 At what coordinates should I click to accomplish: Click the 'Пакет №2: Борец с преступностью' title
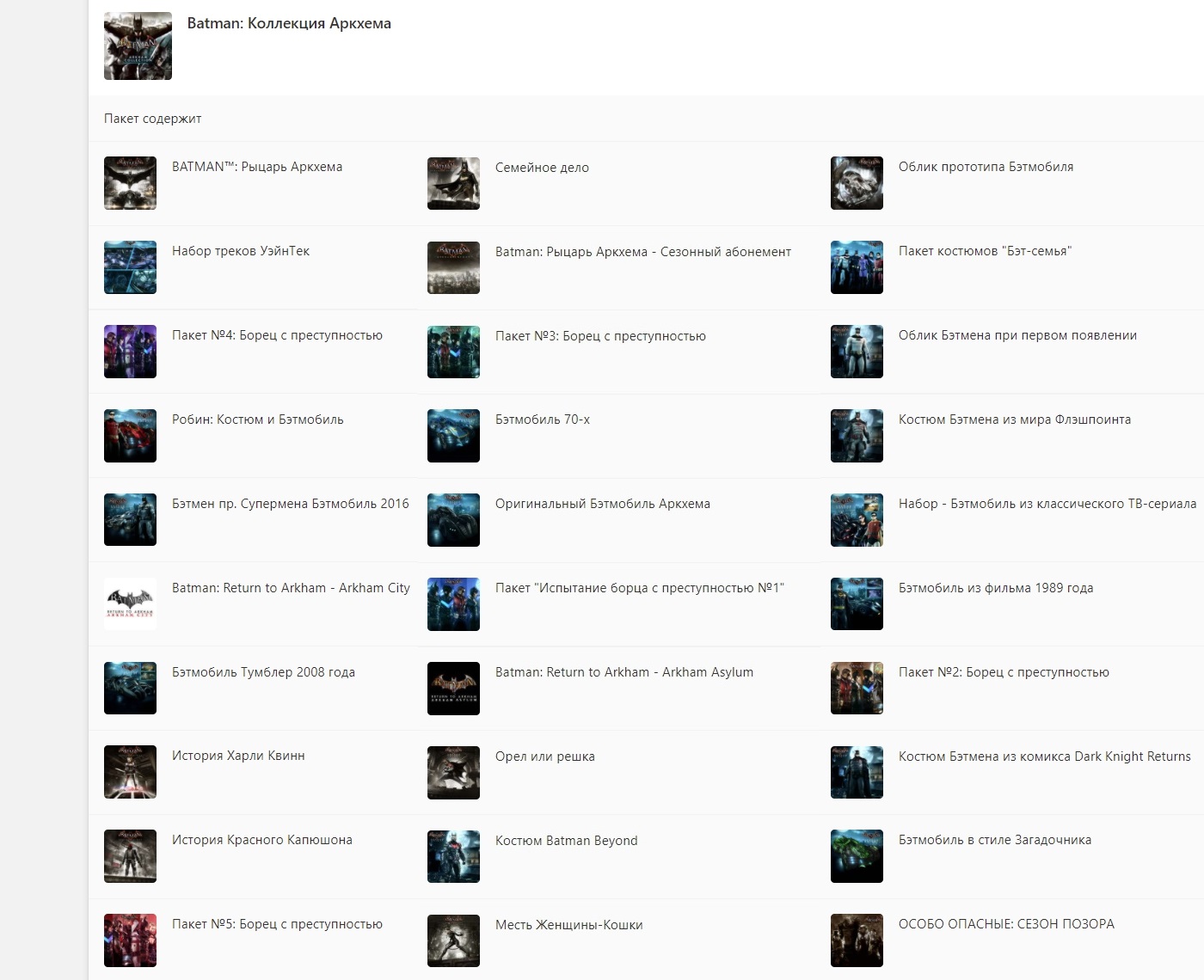coord(1004,672)
